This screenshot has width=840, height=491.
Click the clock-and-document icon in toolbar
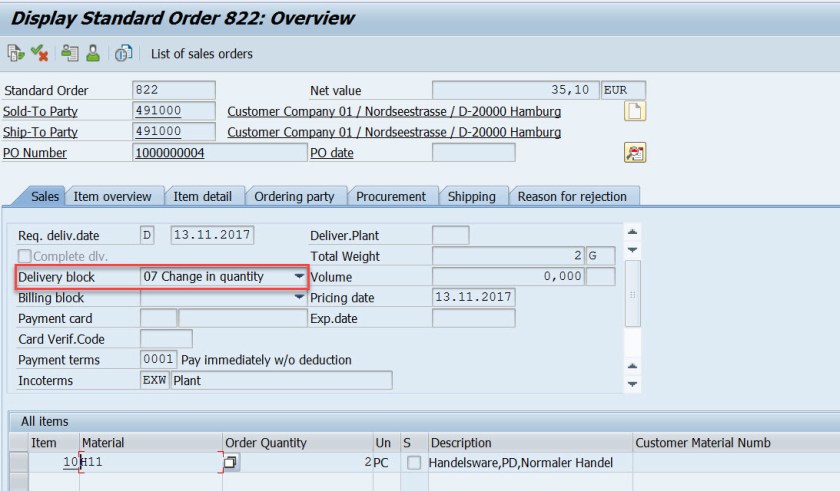click(x=124, y=53)
